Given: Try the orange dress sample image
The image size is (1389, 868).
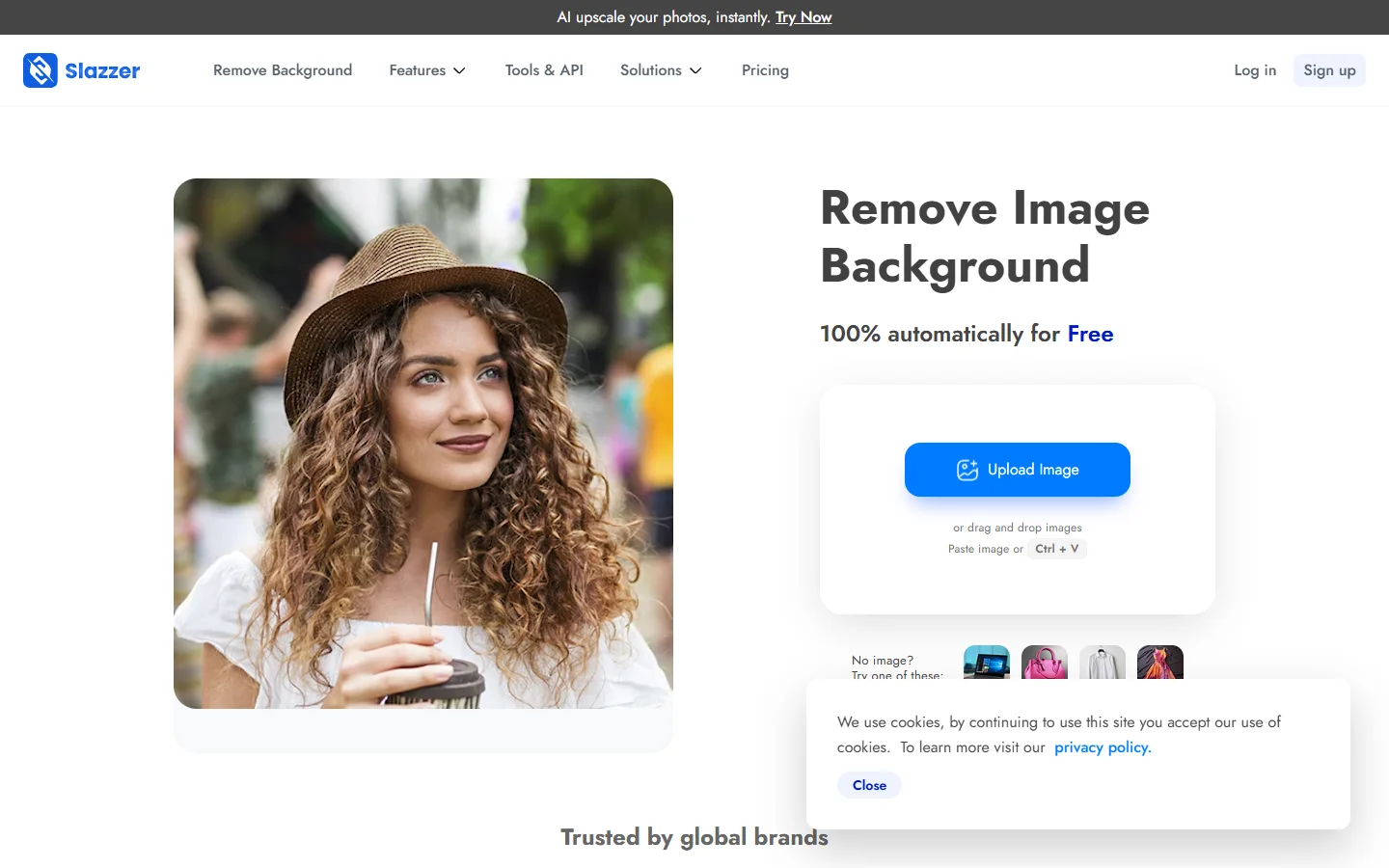Looking at the screenshot, I should point(1160,663).
